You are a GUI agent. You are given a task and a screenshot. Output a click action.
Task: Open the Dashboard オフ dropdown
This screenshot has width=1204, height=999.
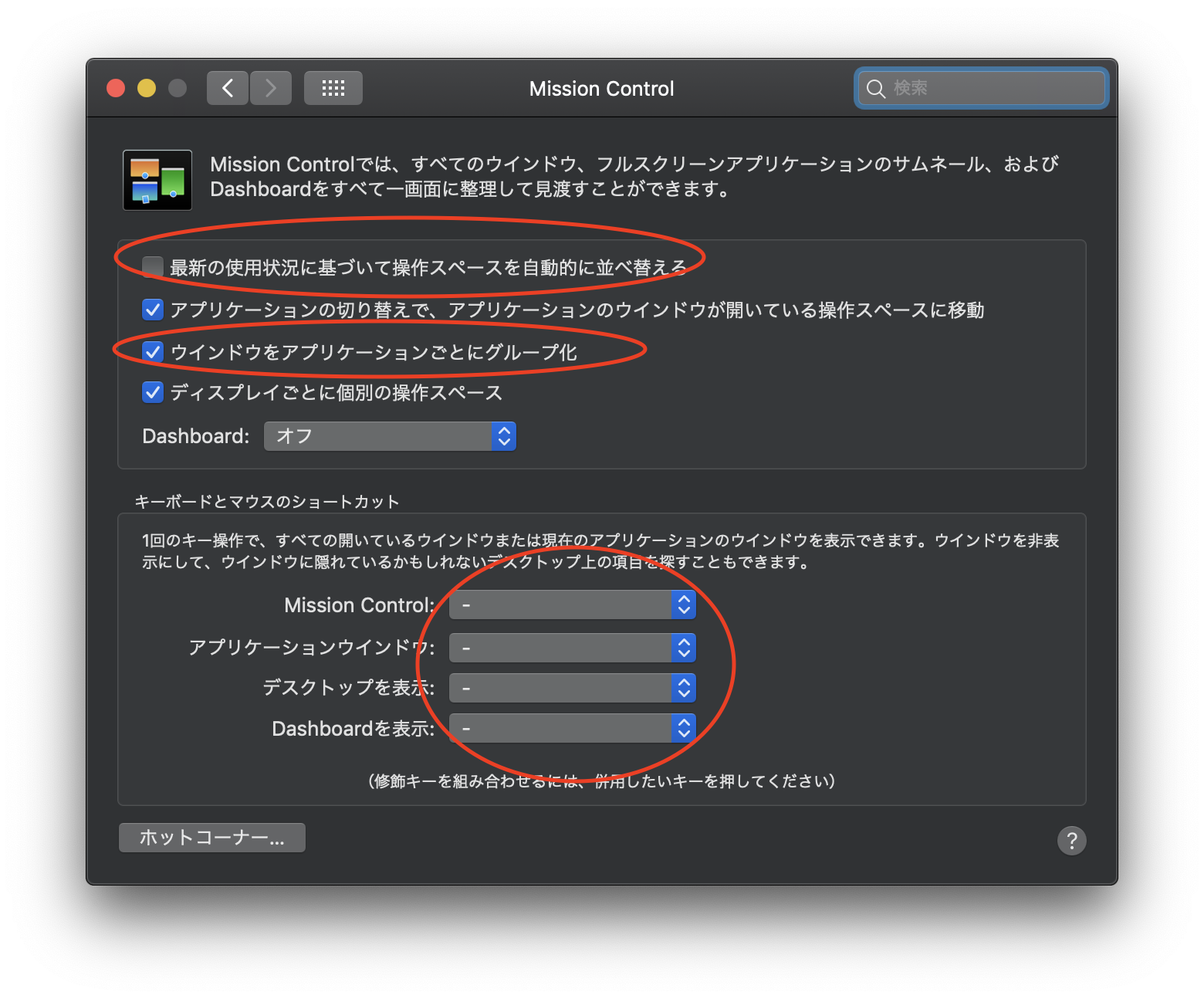[x=390, y=436]
